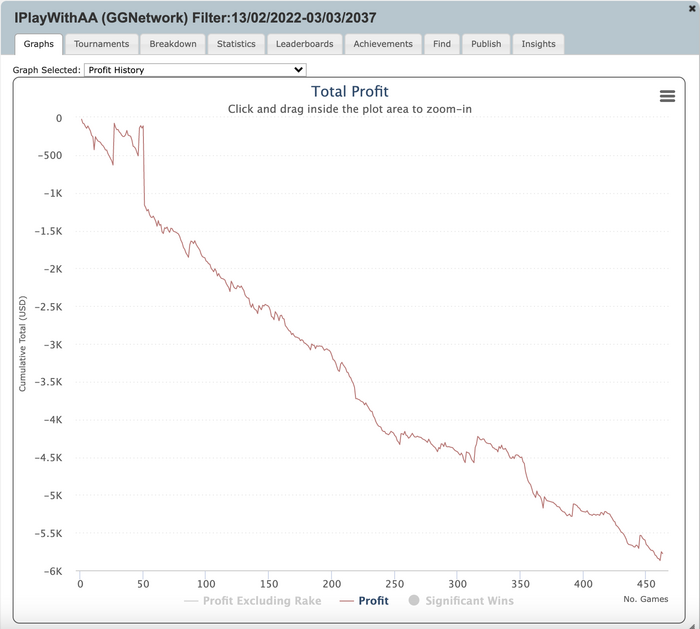Open the Publish tab
This screenshot has width=700, height=629.
[x=486, y=44]
